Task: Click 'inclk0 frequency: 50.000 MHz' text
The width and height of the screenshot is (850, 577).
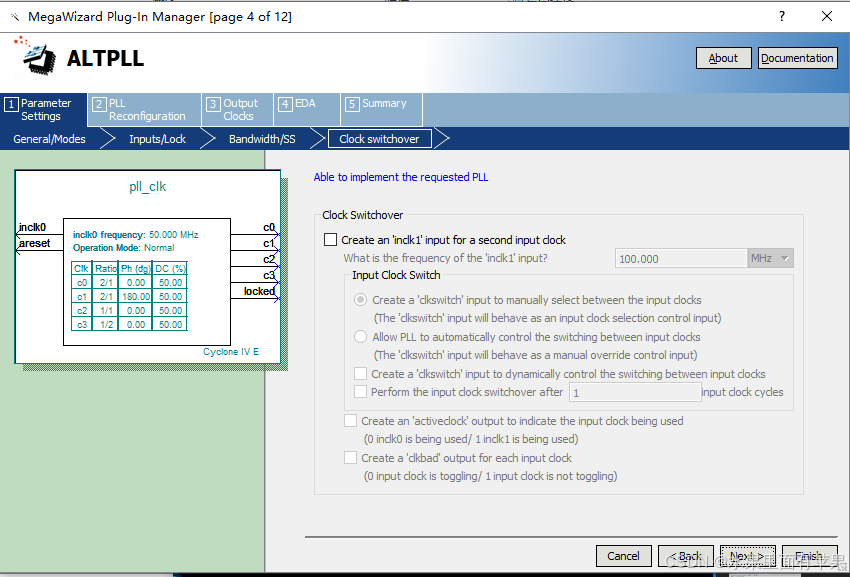Action: pos(136,235)
